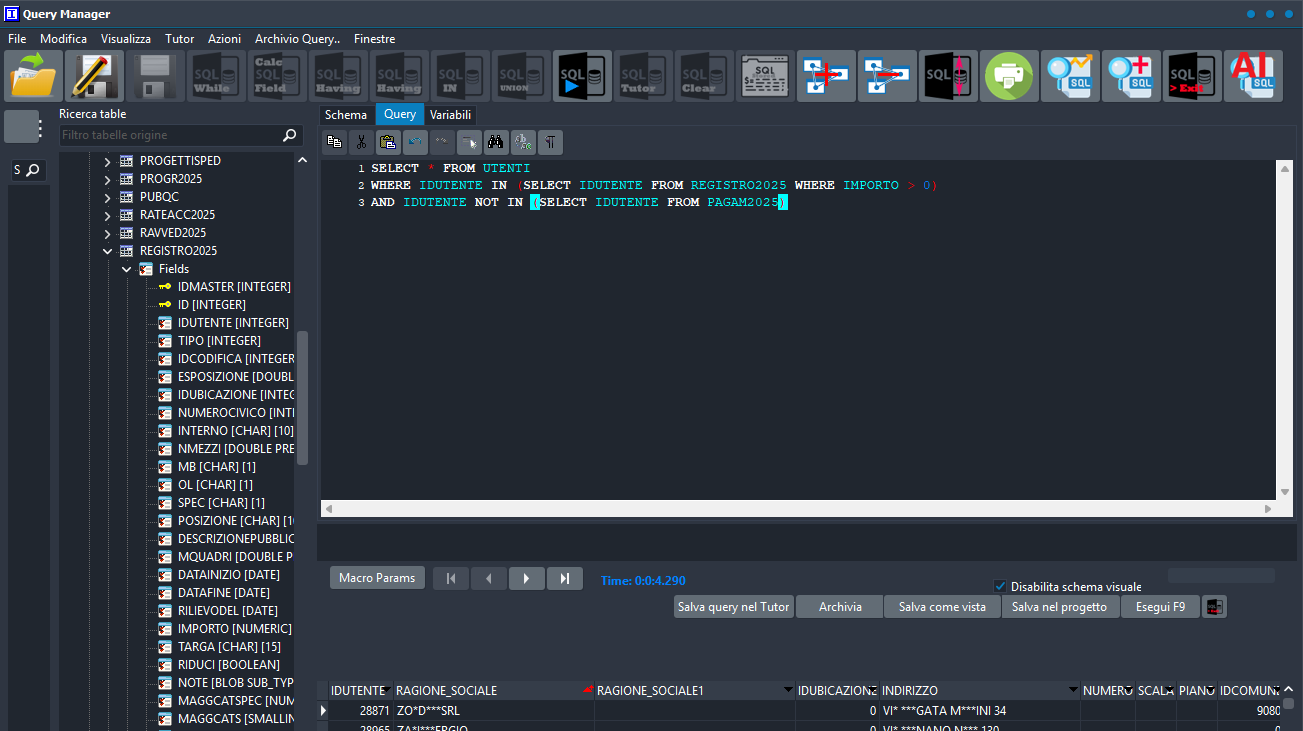1303x731 pixels.
Task: Go to first record navigation button
Action: pos(450,578)
